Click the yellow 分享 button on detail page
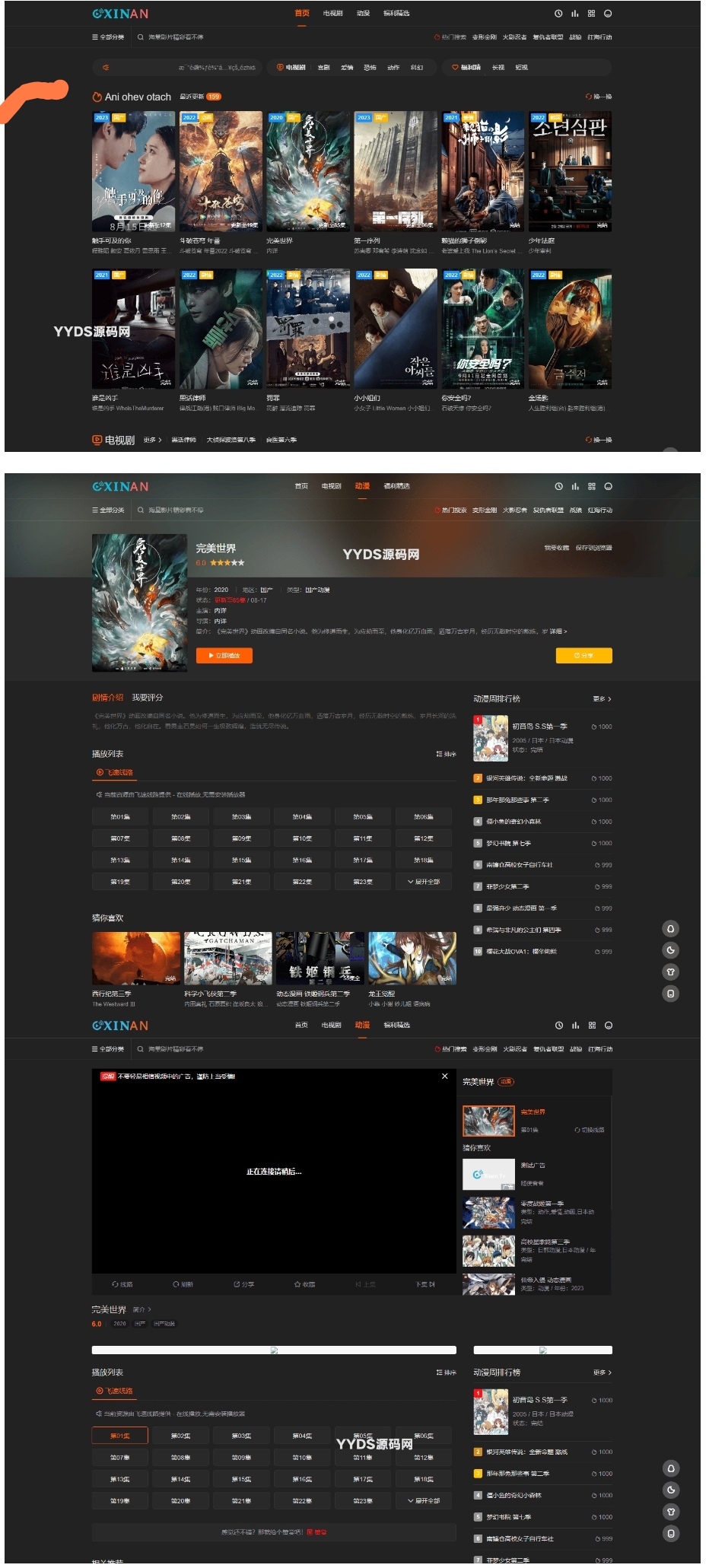Screen dimensions: 709x1568 pyautogui.click(x=583, y=655)
